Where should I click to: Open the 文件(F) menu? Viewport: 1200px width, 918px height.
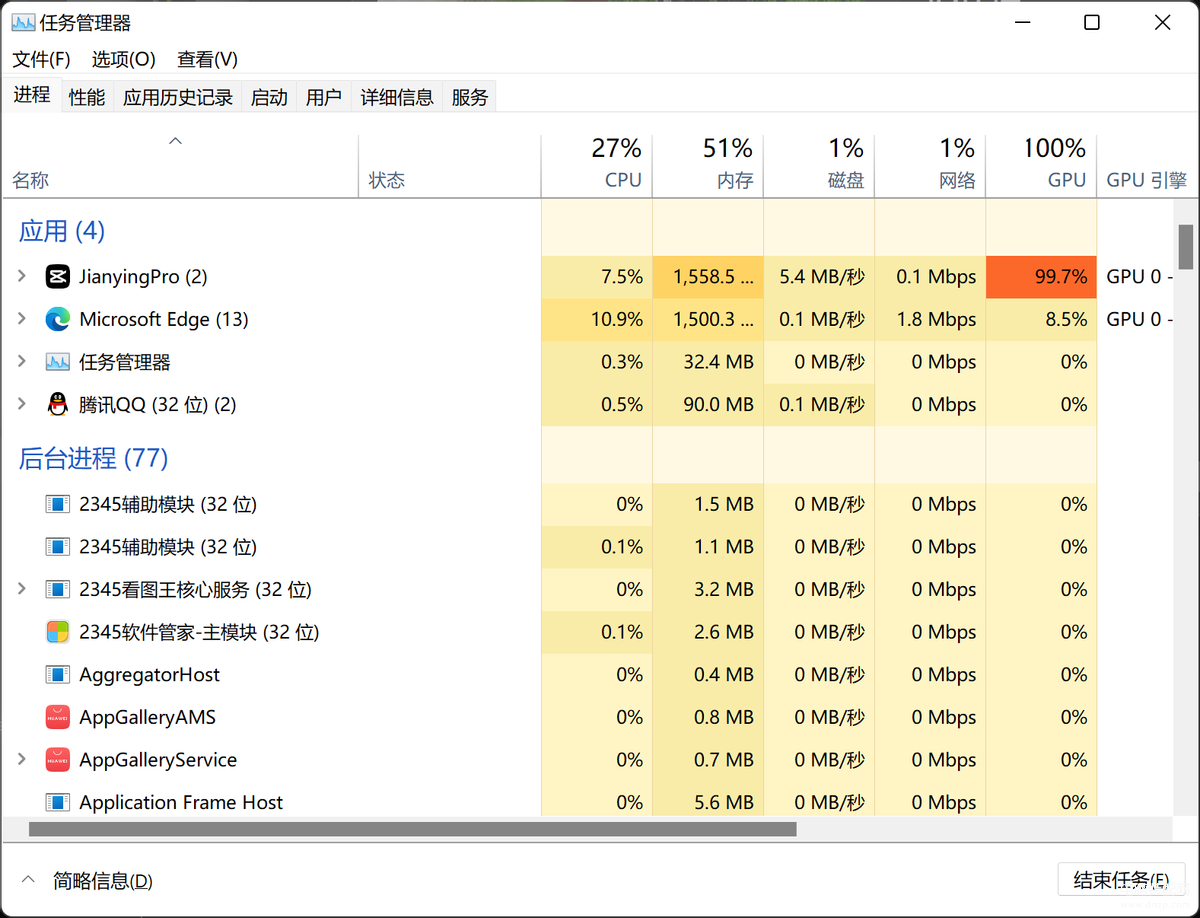(x=41, y=59)
